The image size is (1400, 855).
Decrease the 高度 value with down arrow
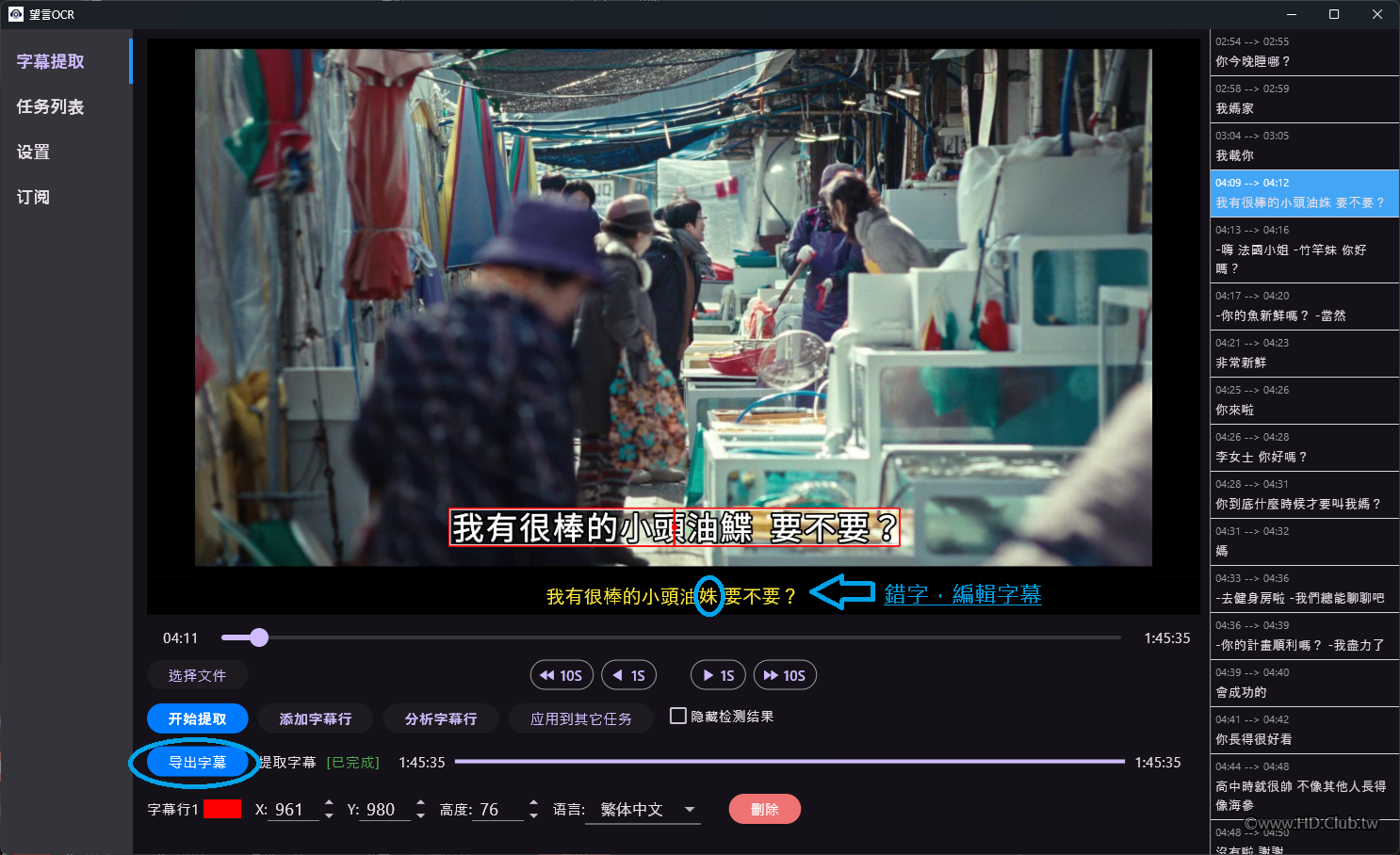(x=534, y=815)
